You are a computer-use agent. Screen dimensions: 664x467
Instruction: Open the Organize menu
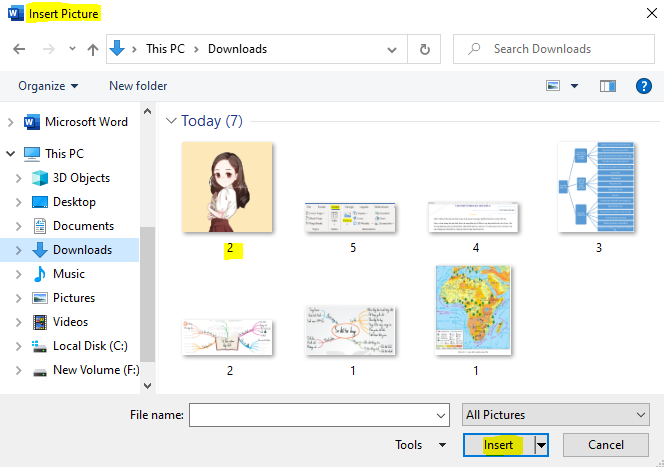coord(48,86)
